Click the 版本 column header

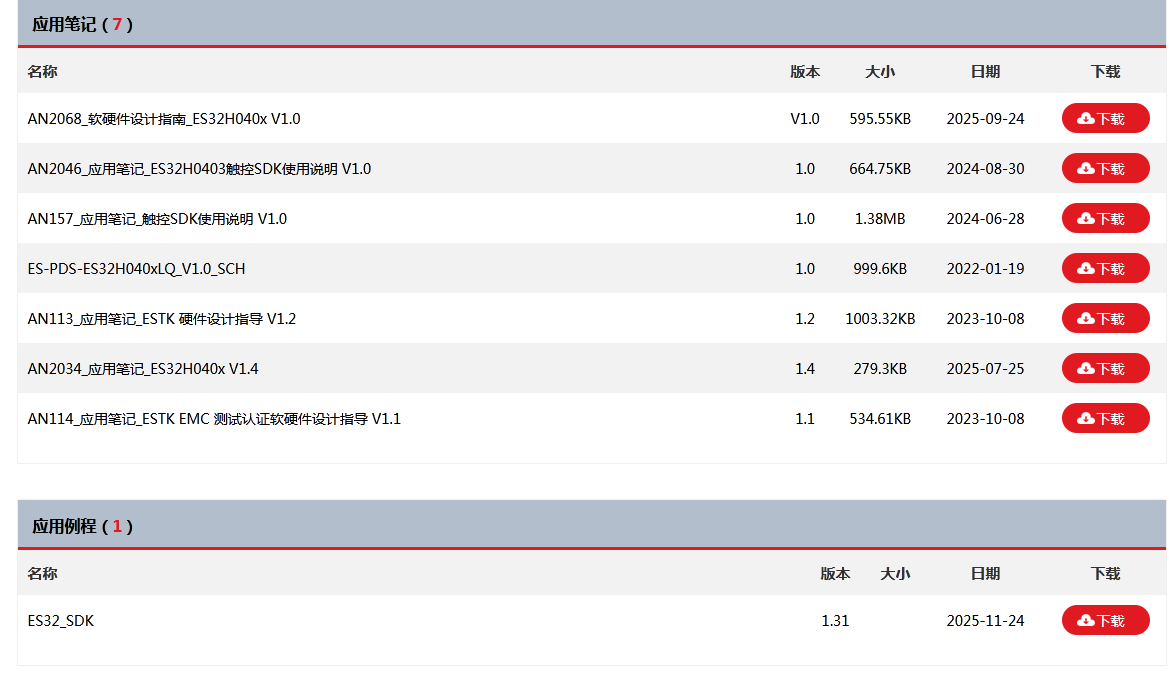point(806,71)
